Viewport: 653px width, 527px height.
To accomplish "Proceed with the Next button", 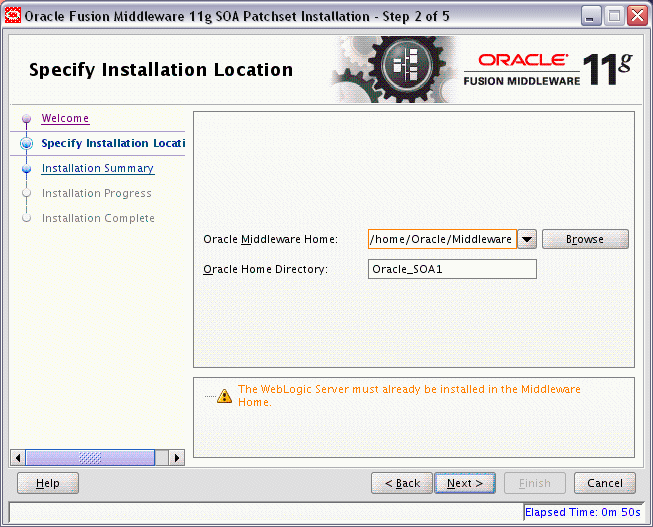I will 465,483.
